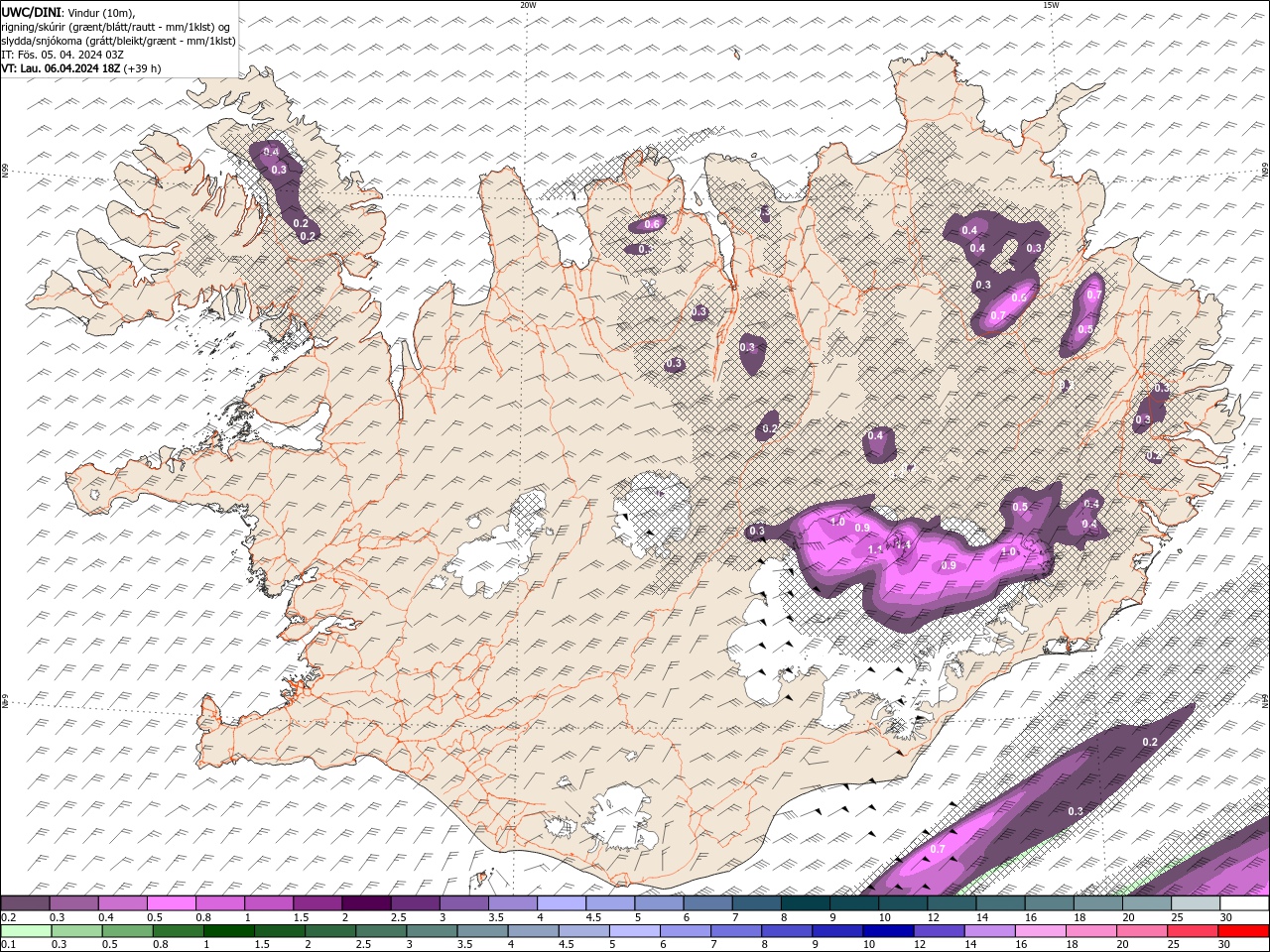Viewport: 1270px width, 952px height.
Task: Click the 20W longitude label
Action: coord(528,5)
